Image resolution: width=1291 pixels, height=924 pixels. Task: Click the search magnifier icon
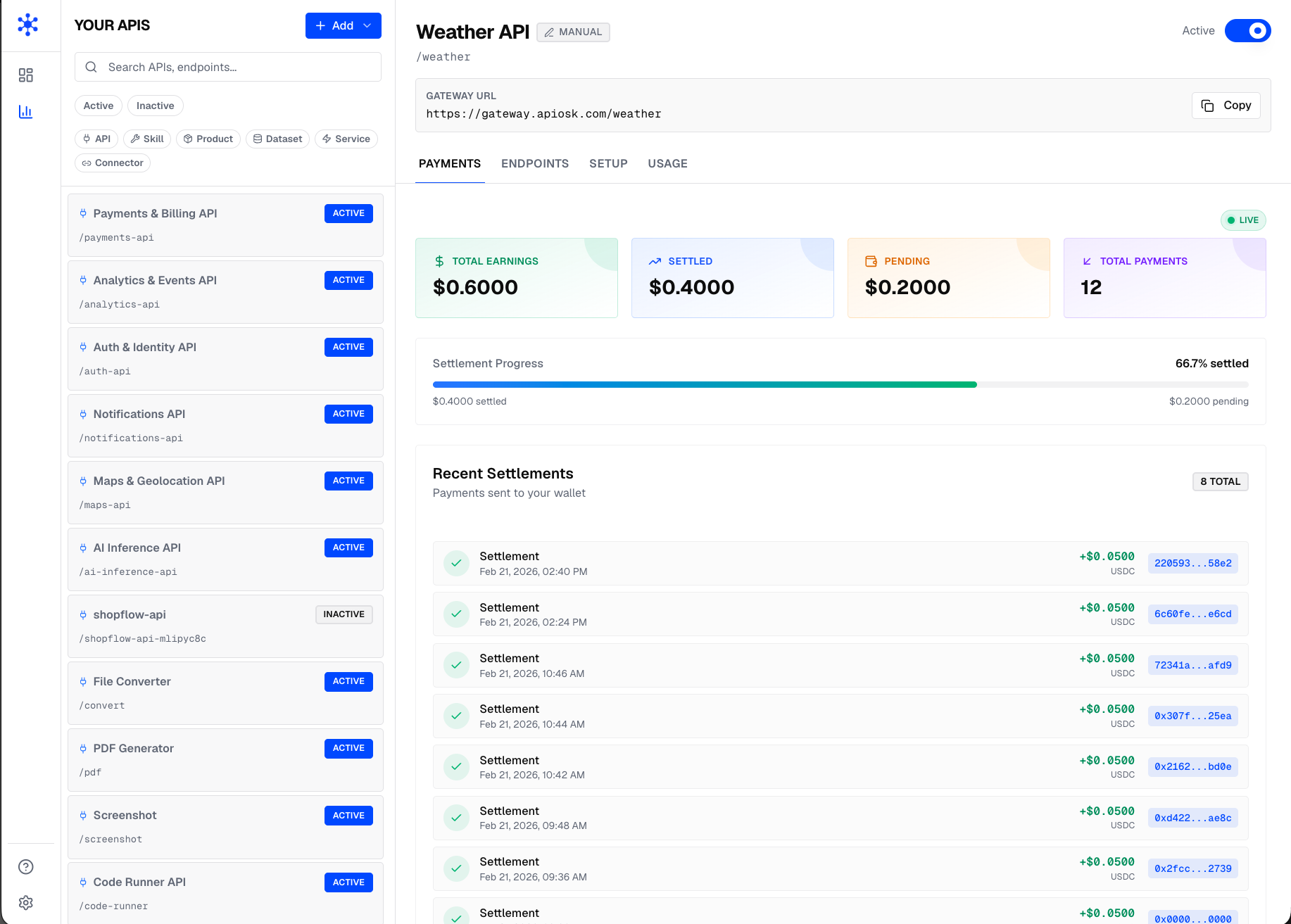click(91, 68)
